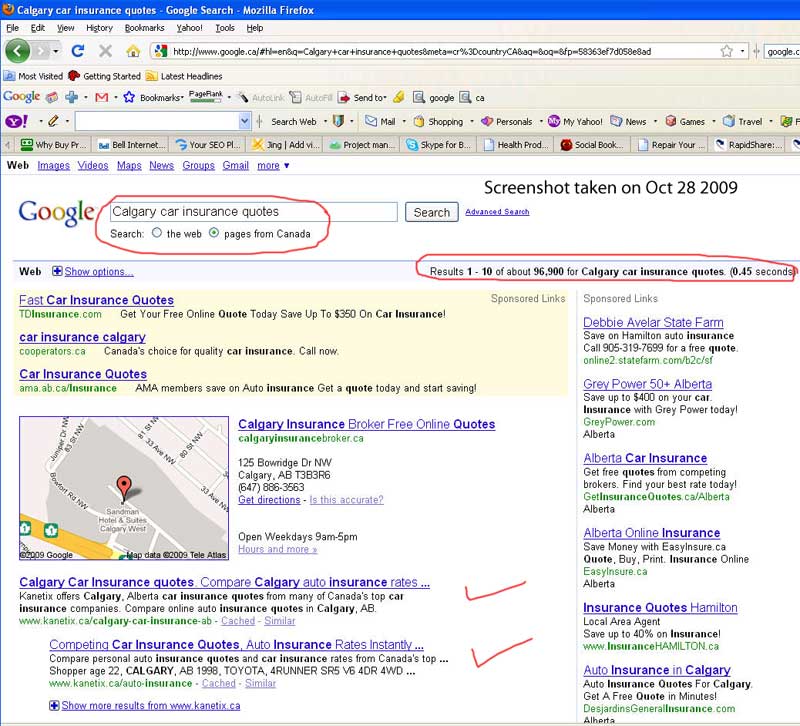Click the blue plus icon in Google Toolbar

point(71,97)
